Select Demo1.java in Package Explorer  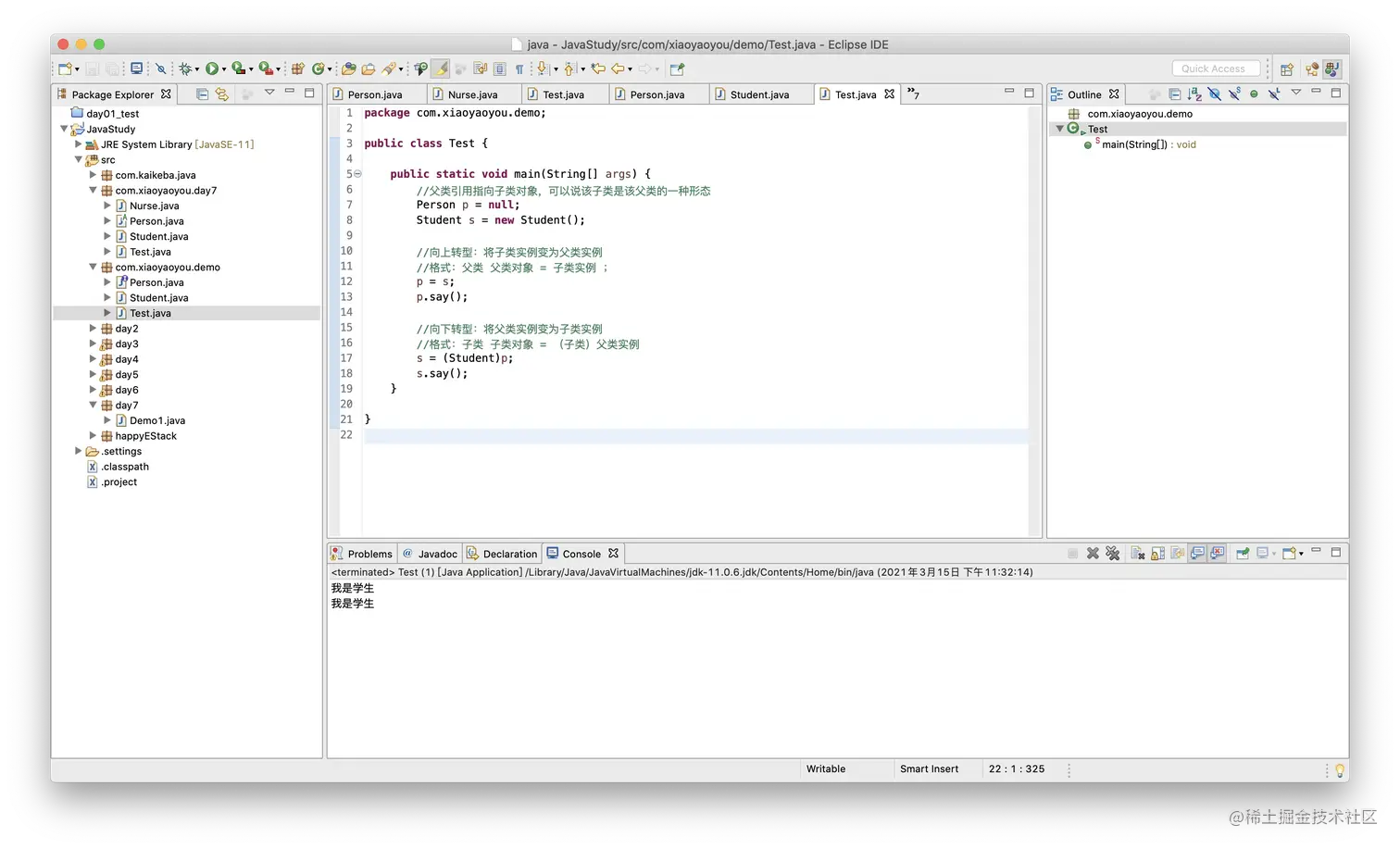157,420
